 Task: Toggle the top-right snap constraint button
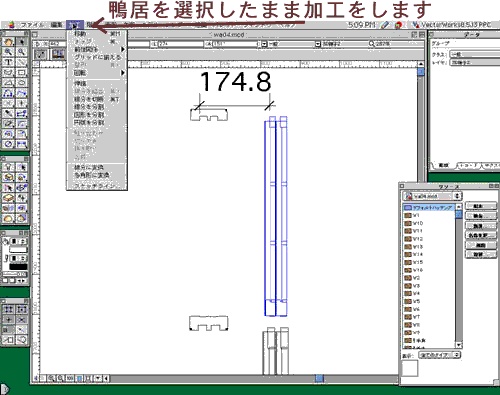click(x=22, y=309)
